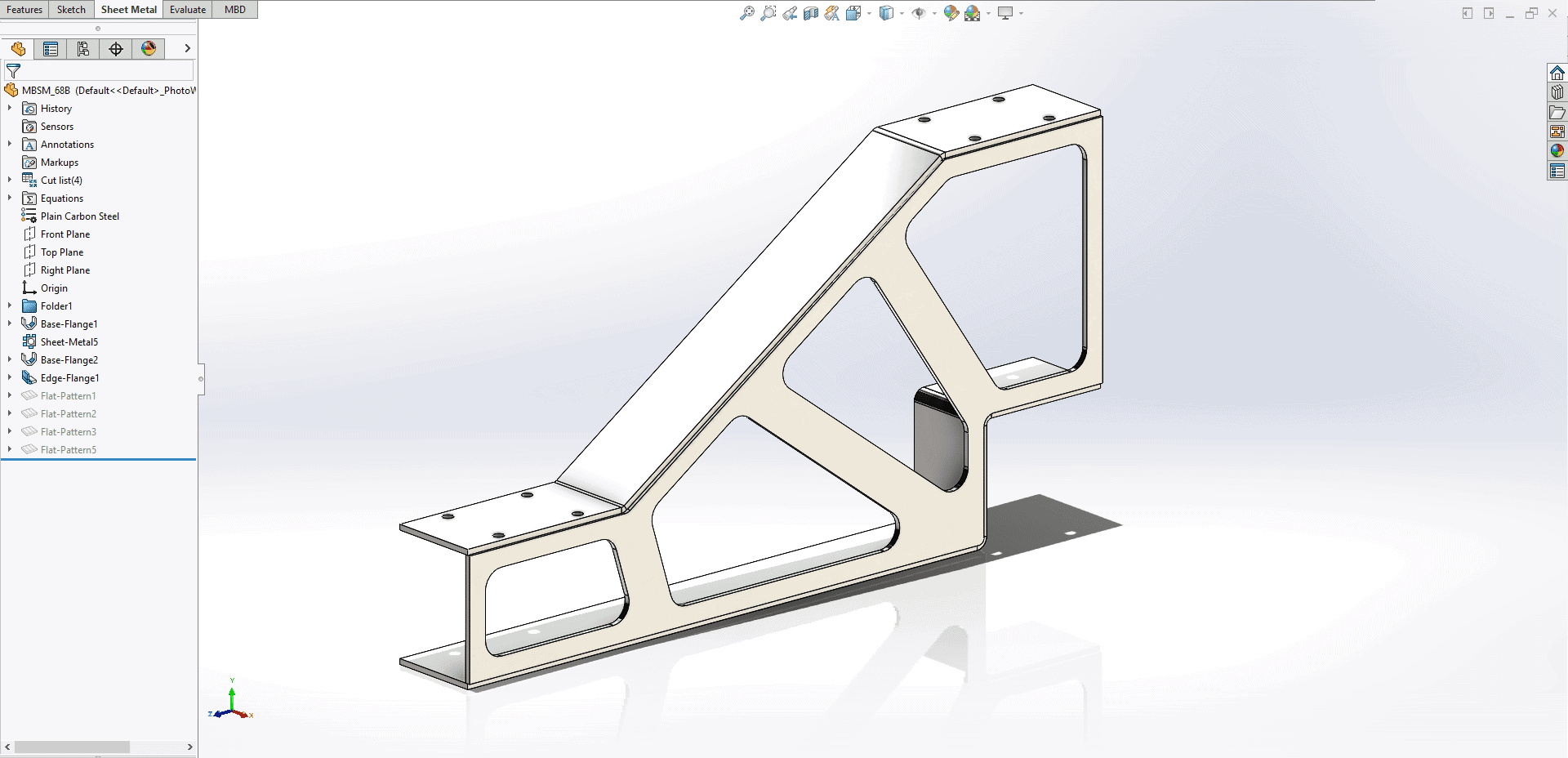Expand the suppressed Flat-Pattern1 feature
The image size is (1568, 758).
(x=10, y=396)
